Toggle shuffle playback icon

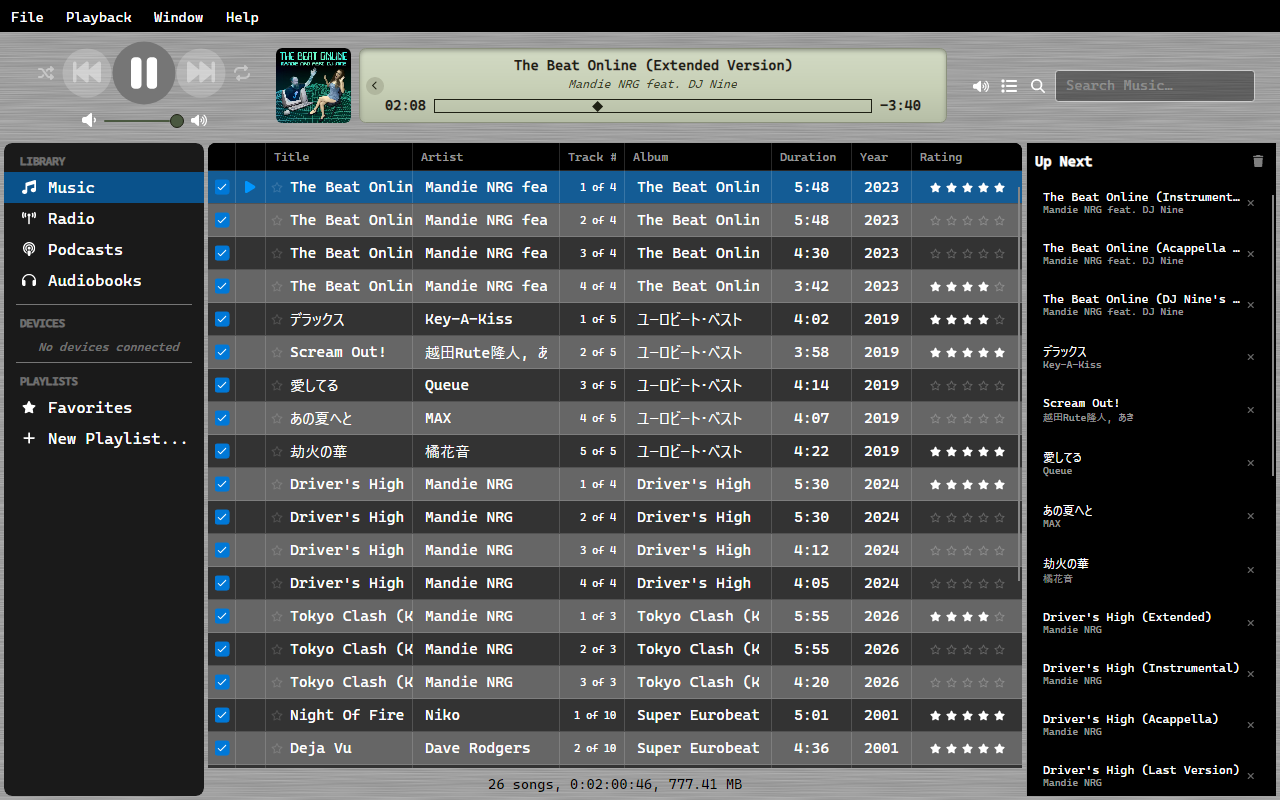point(46,73)
